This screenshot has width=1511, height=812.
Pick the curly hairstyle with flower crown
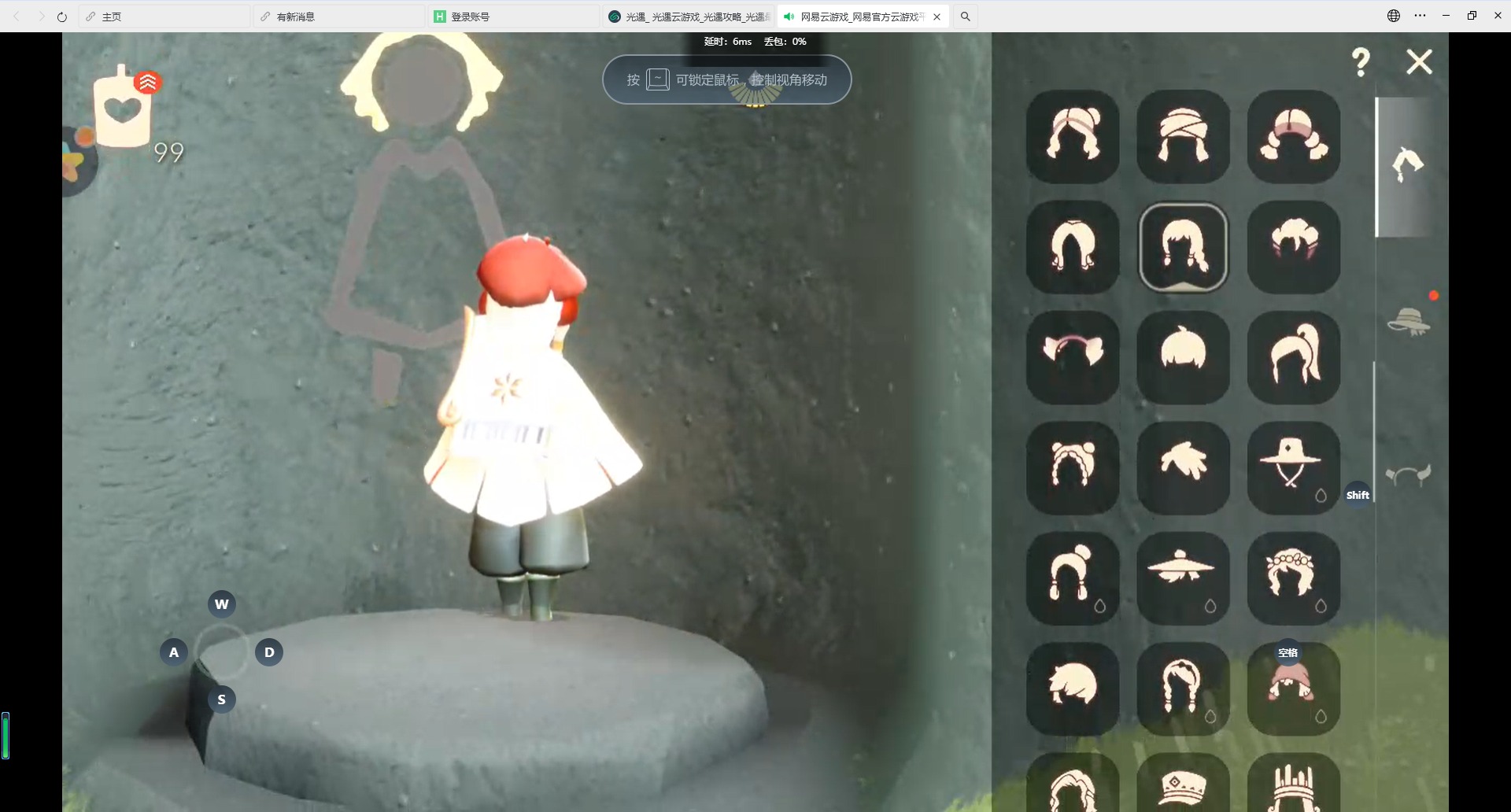pos(1294,579)
